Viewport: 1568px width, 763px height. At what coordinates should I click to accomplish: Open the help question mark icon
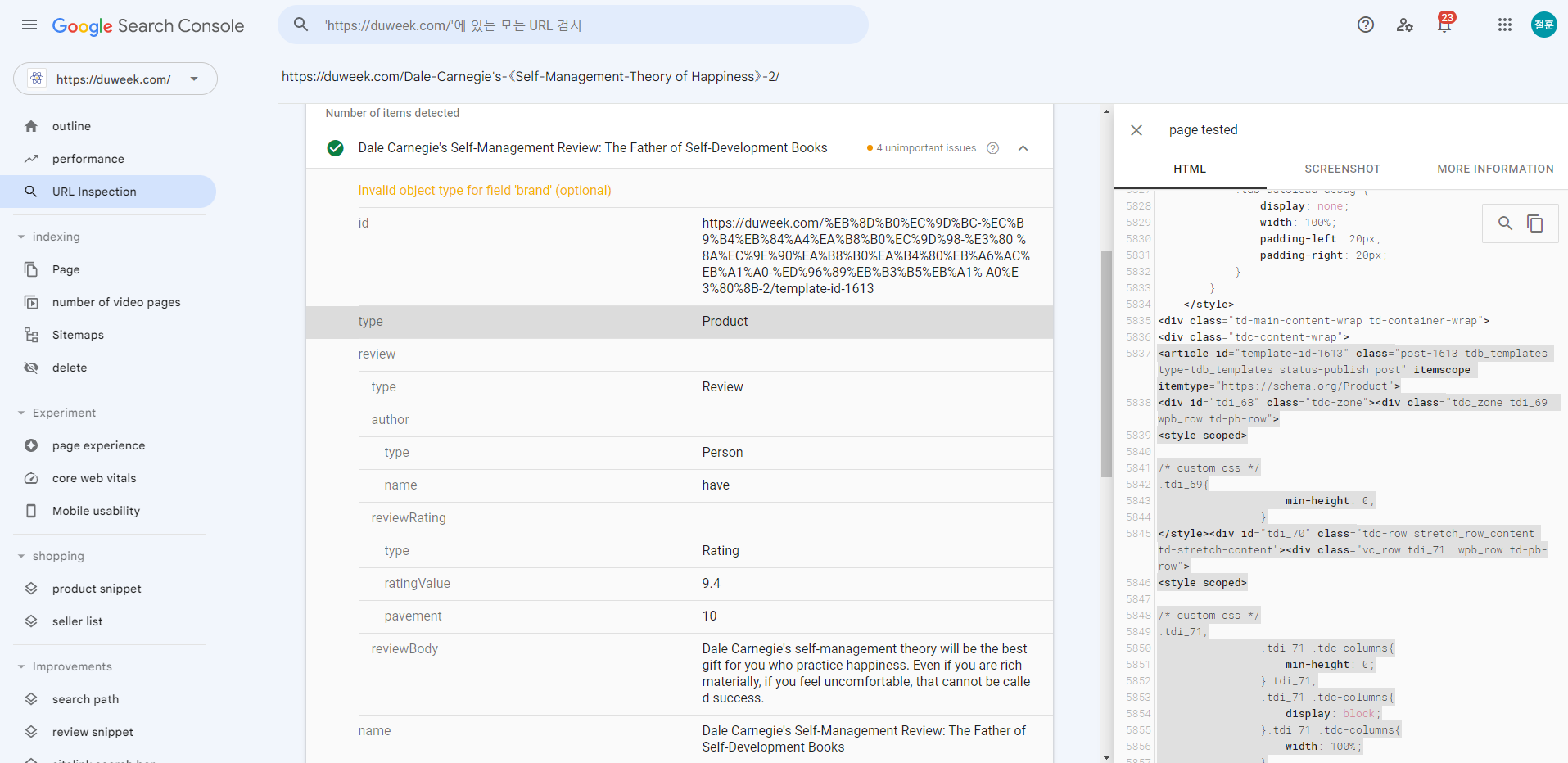[1366, 25]
